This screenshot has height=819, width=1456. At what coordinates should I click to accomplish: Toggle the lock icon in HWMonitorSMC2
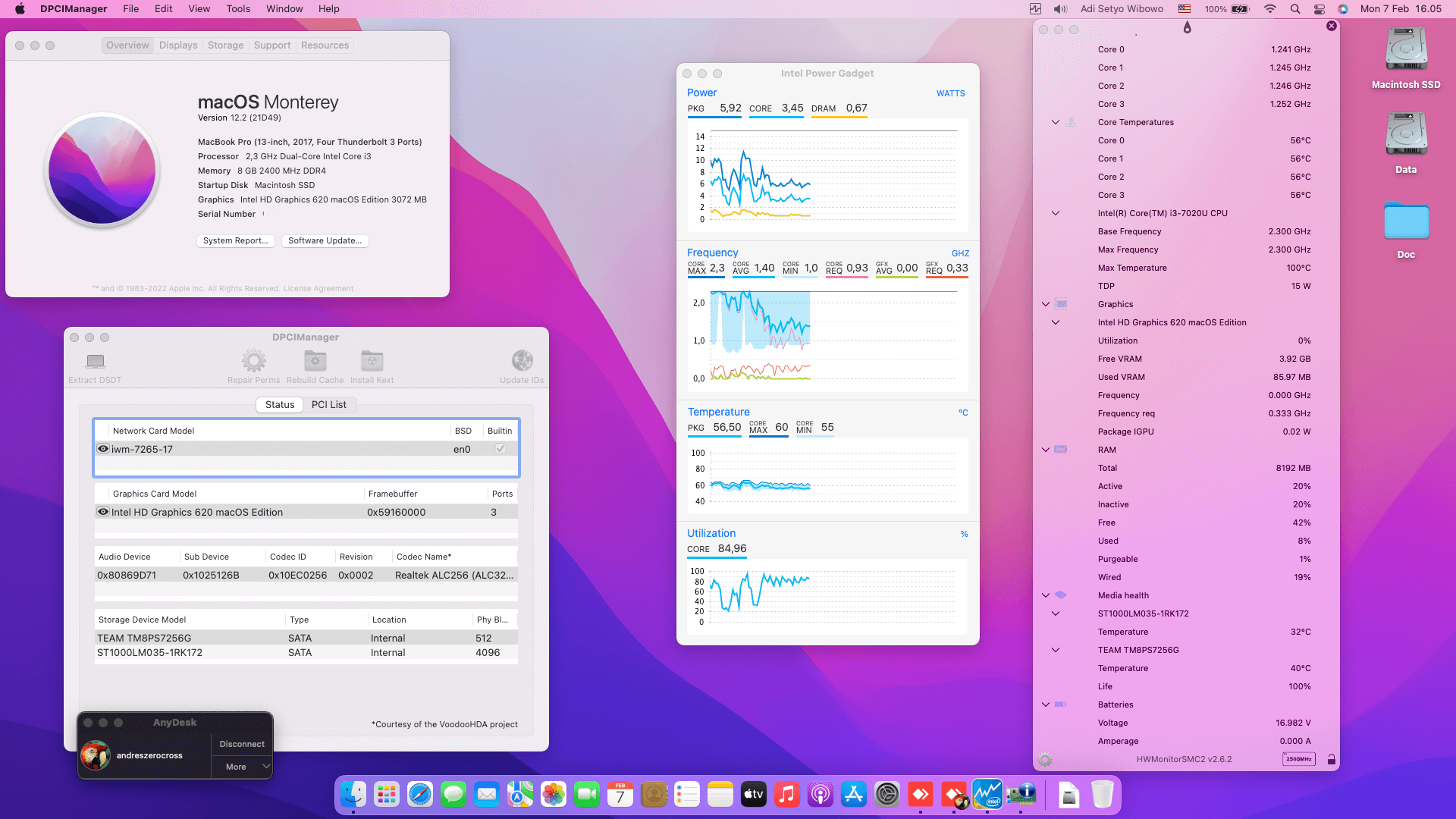click(x=1331, y=759)
